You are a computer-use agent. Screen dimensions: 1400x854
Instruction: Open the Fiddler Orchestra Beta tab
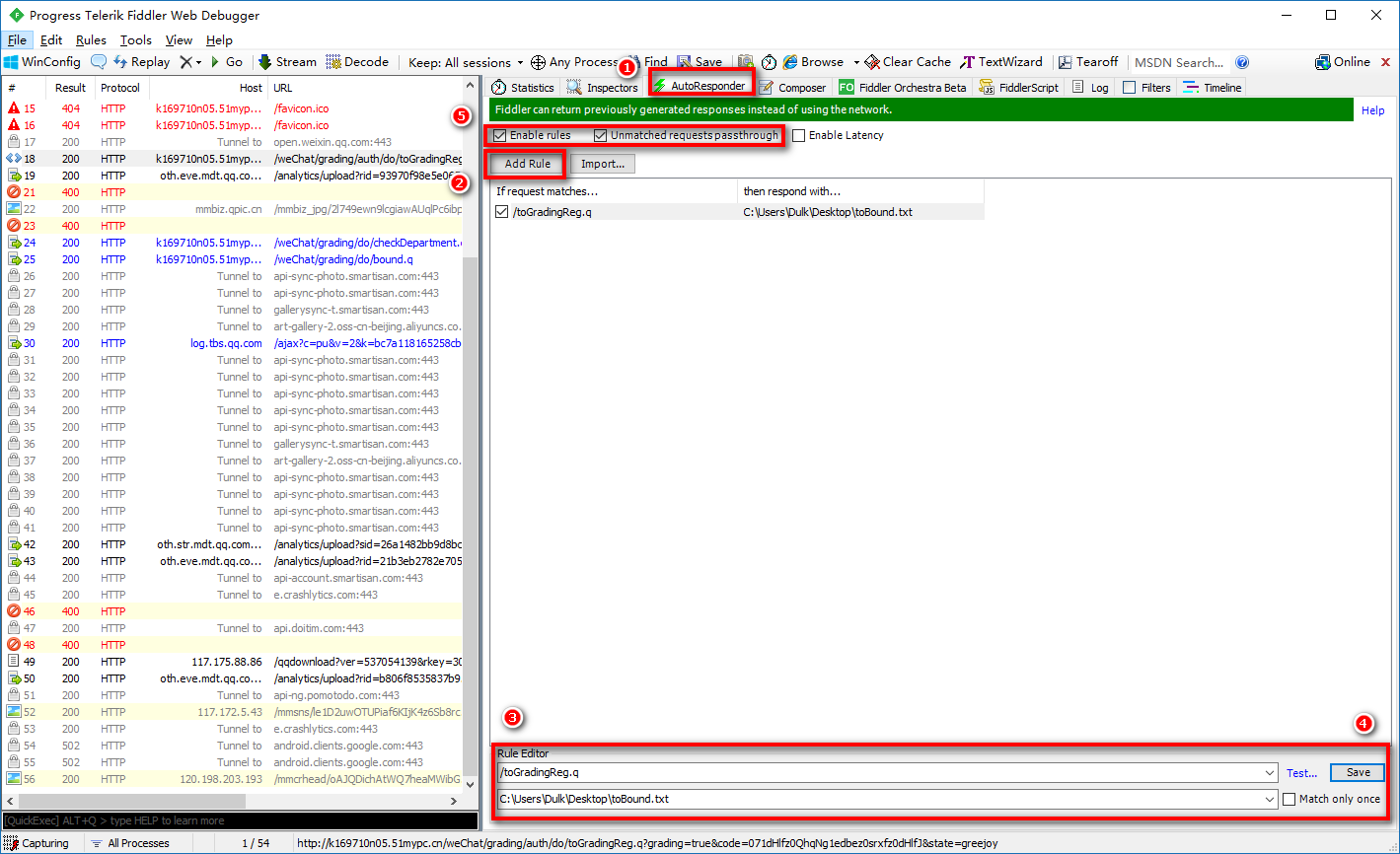[903, 88]
